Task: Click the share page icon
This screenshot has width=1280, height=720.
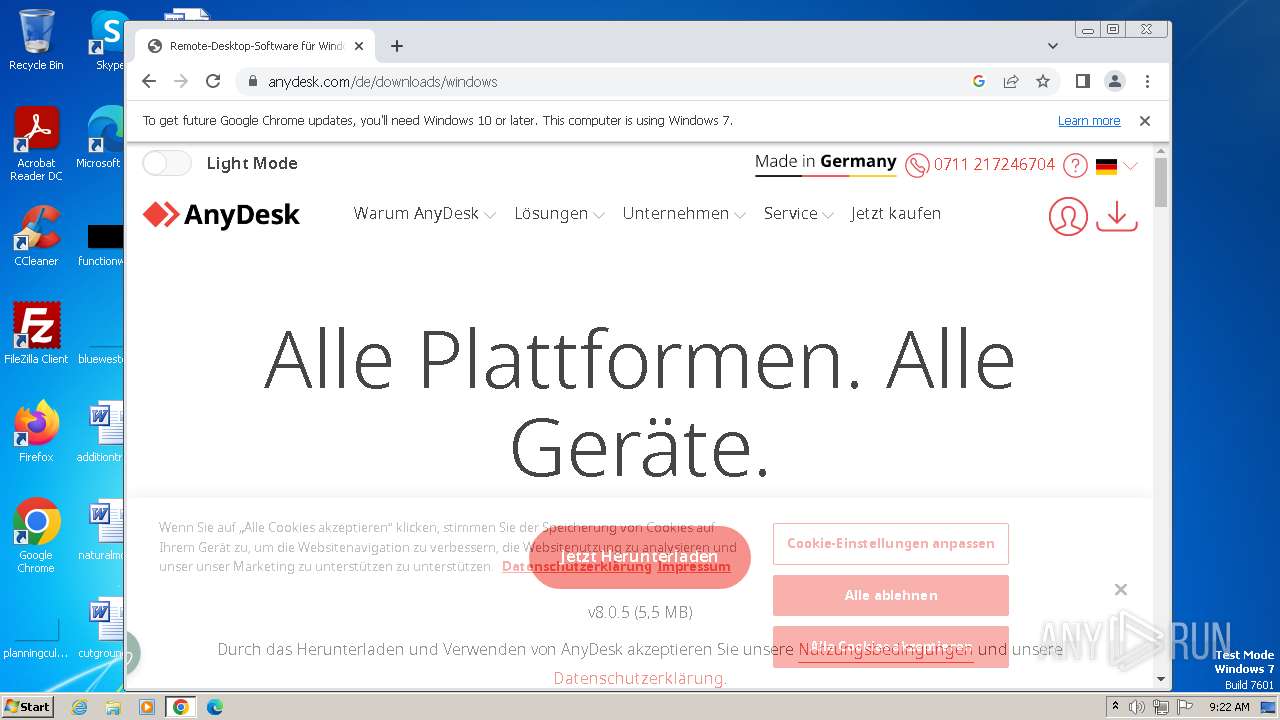Action: [x=1011, y=82]
